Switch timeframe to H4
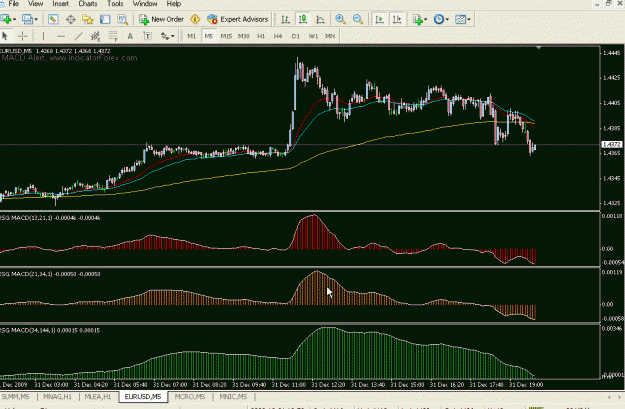The width and height of the screenshot is (625, 409). (x=278, y=36)
